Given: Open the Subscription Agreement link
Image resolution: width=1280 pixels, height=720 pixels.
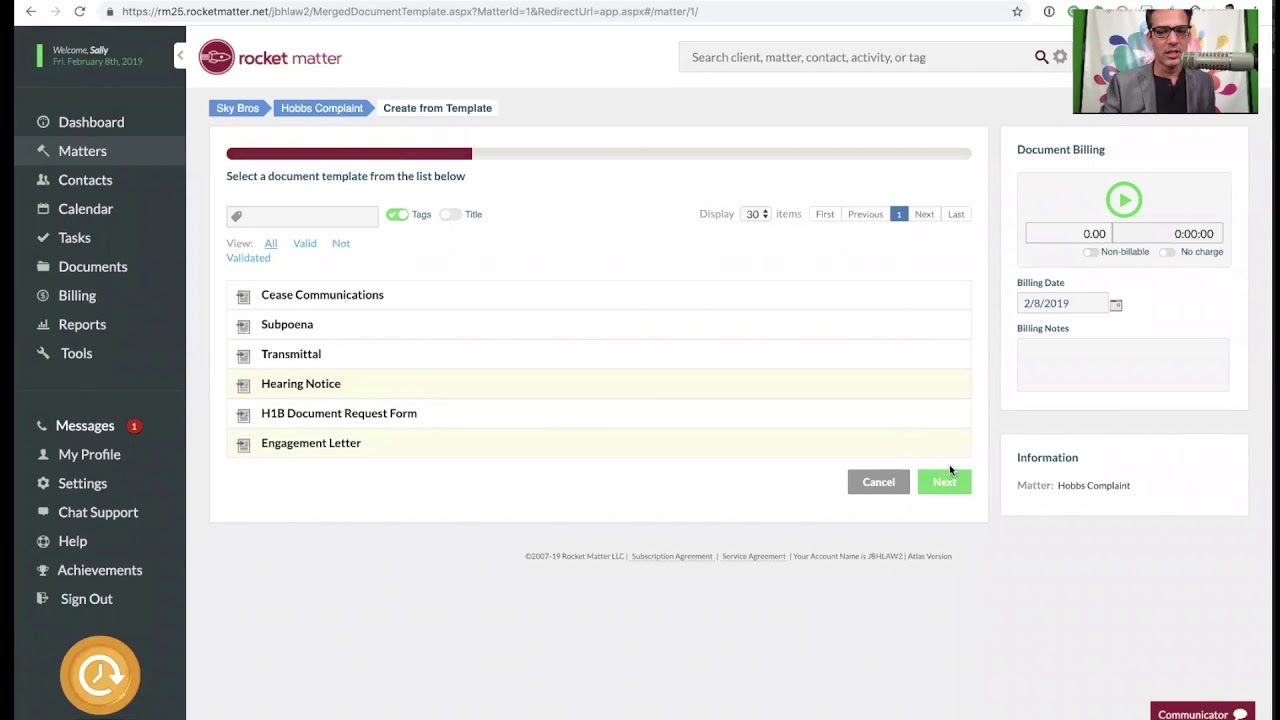Looking at the screenshot, I should 672,556.
